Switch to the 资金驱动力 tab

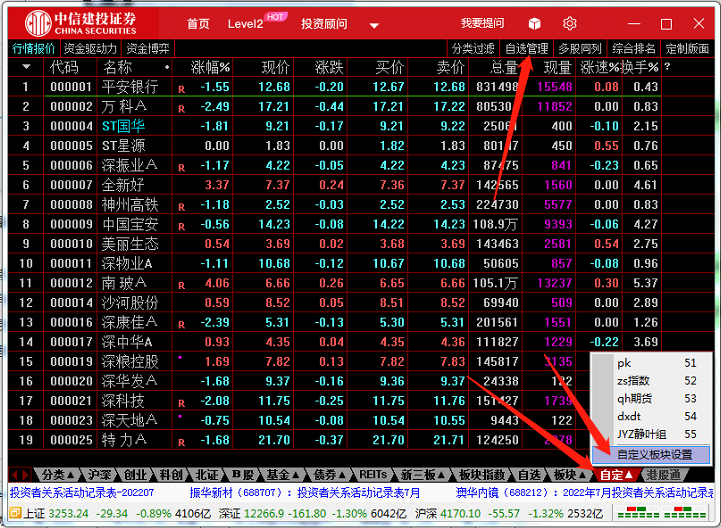point(90,48)
